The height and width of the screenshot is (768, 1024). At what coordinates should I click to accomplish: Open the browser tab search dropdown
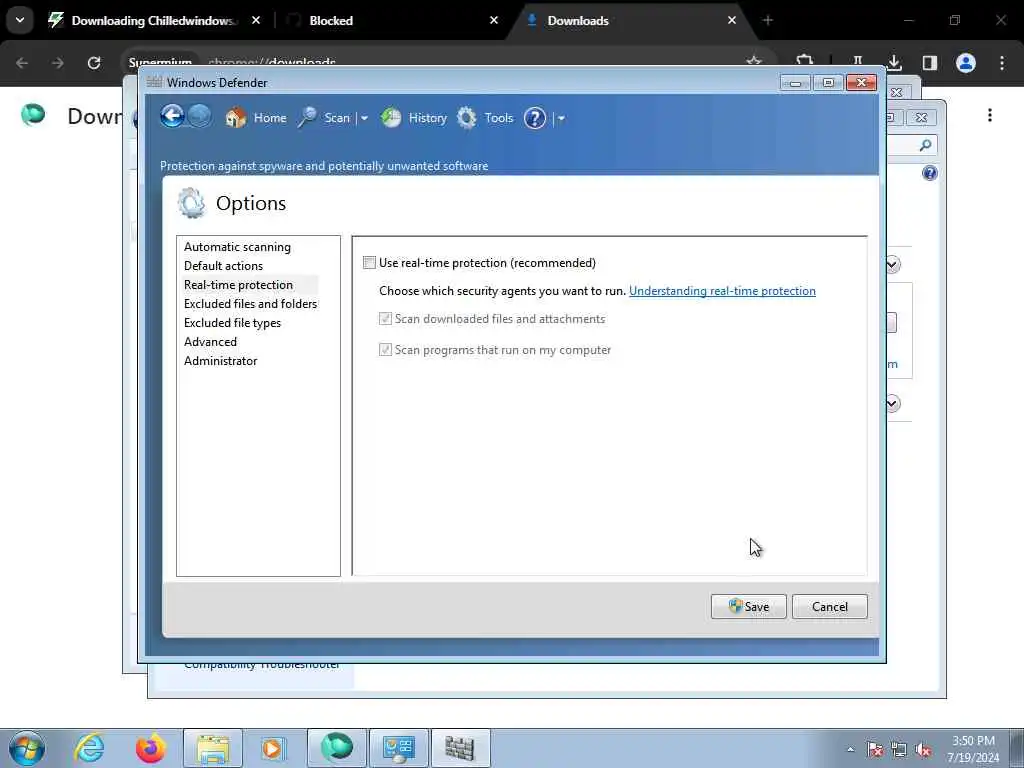20,20
